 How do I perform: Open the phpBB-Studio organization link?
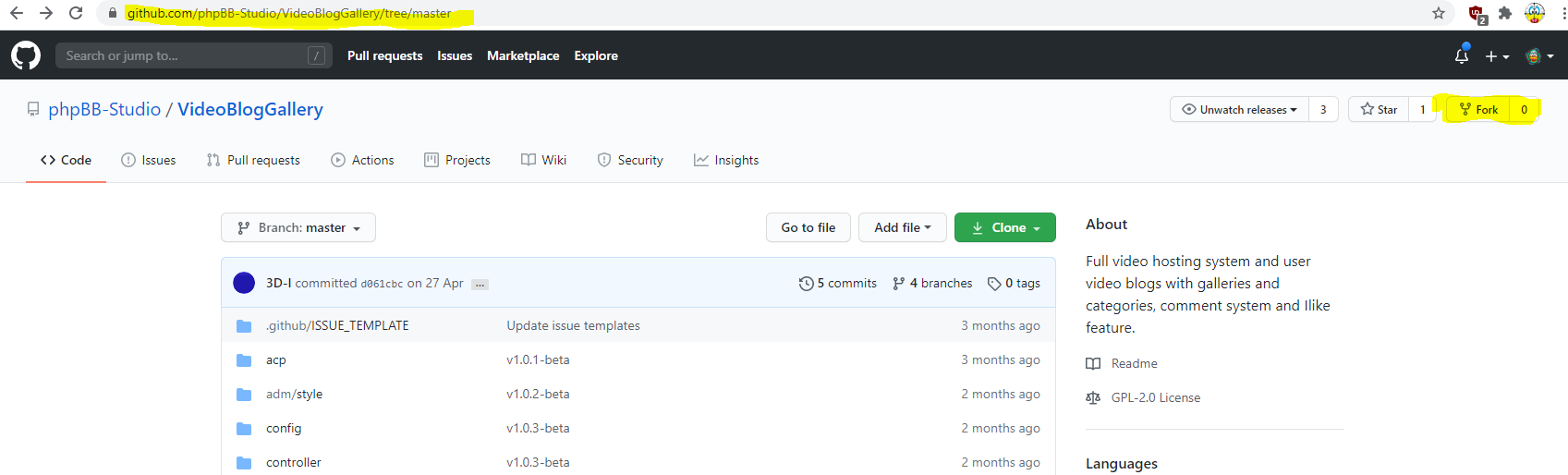104,109
